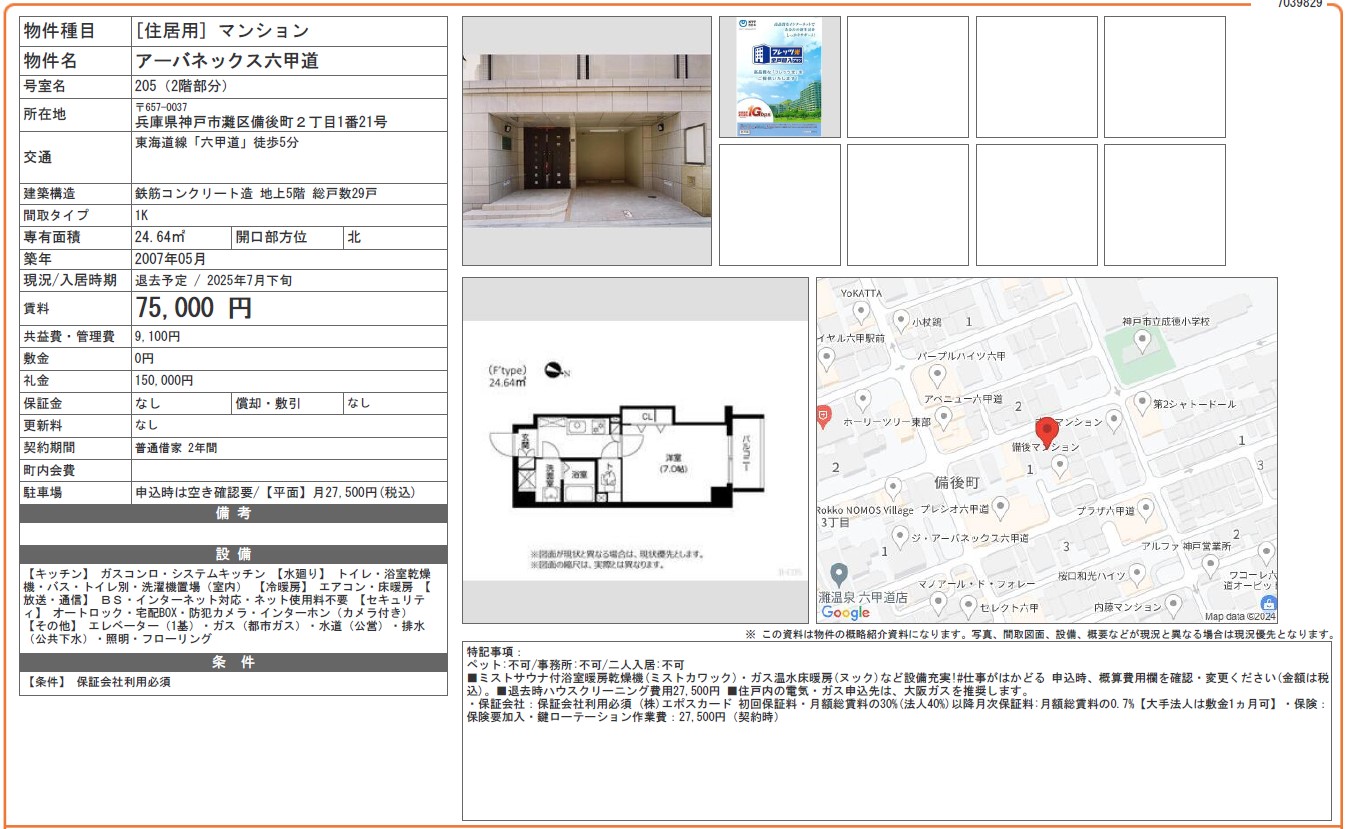Image resolution: width=1345 pixels, height=829 pixels.
Task: Click the structure 鉄筋コンクリート造 地上5階 総戸数29戸
Action: (256, 193)
